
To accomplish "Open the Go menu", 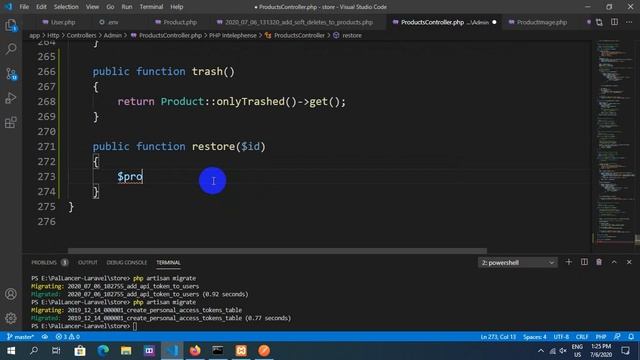I will (110, 7).
